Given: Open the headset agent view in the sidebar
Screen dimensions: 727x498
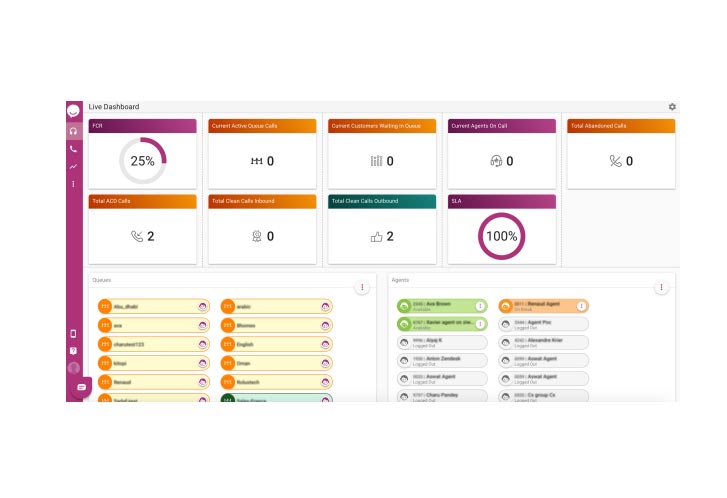Looking at the screenshot, I should (x=73, y=131).
